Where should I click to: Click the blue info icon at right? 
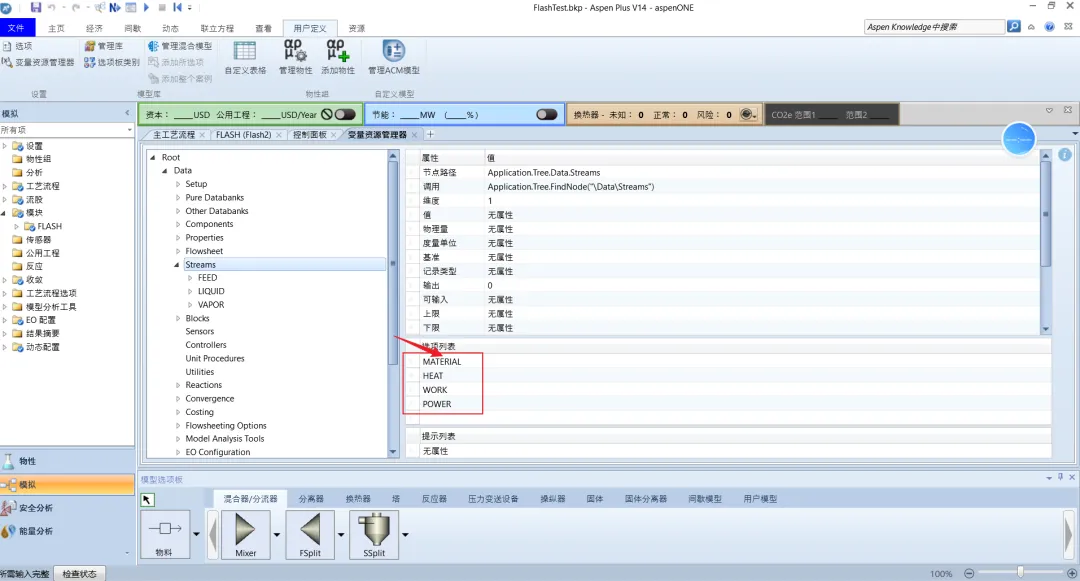[1065, 155]
